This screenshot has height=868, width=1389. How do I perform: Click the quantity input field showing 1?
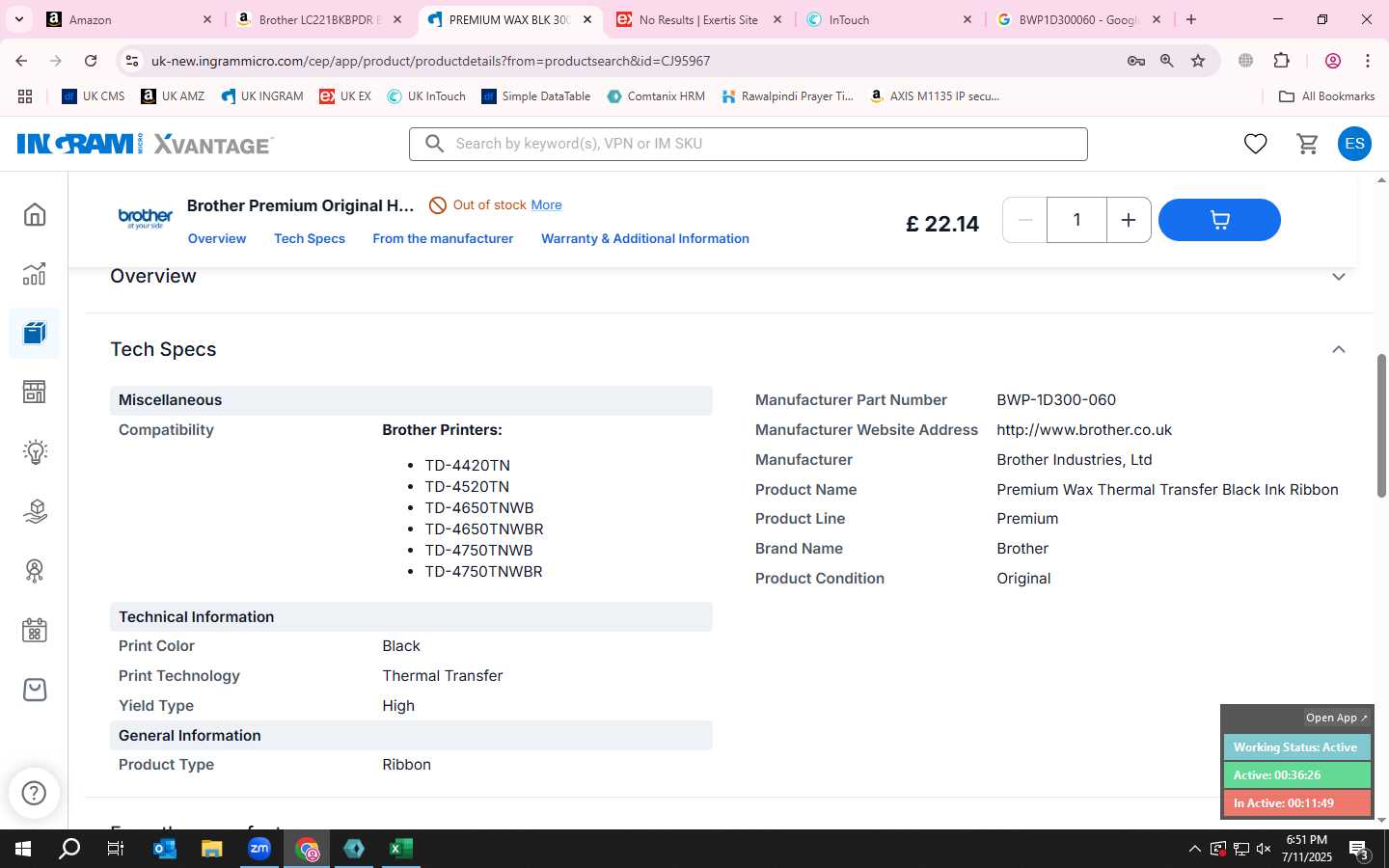[x=1076, y=220]
